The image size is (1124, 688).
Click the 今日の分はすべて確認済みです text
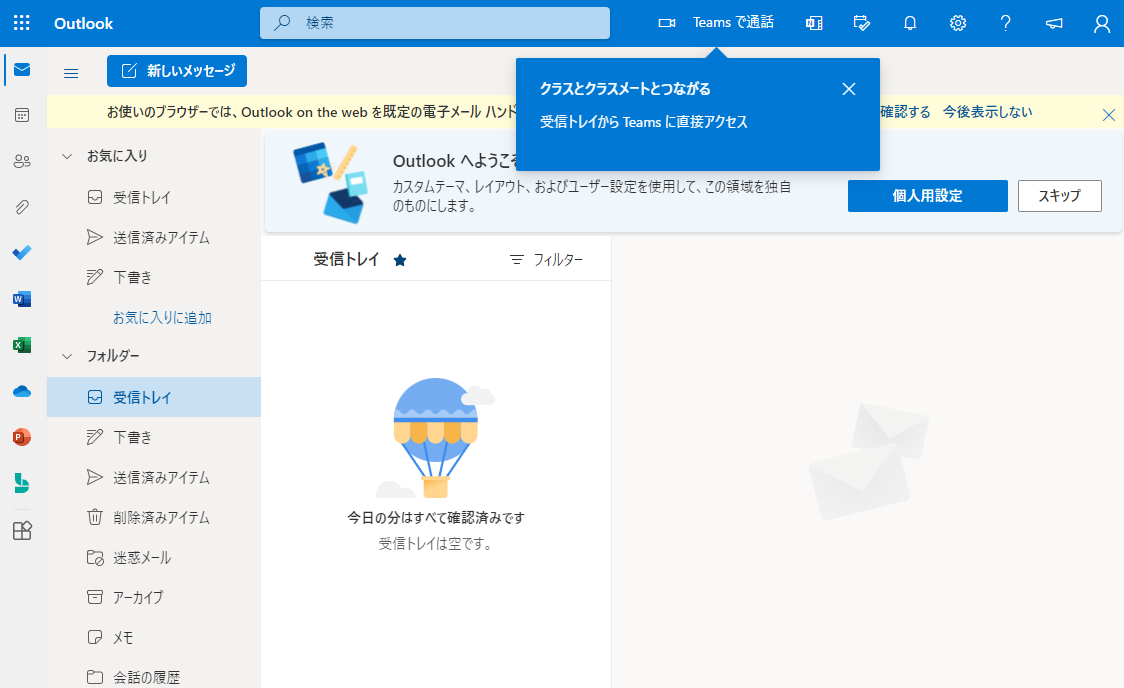436,517
